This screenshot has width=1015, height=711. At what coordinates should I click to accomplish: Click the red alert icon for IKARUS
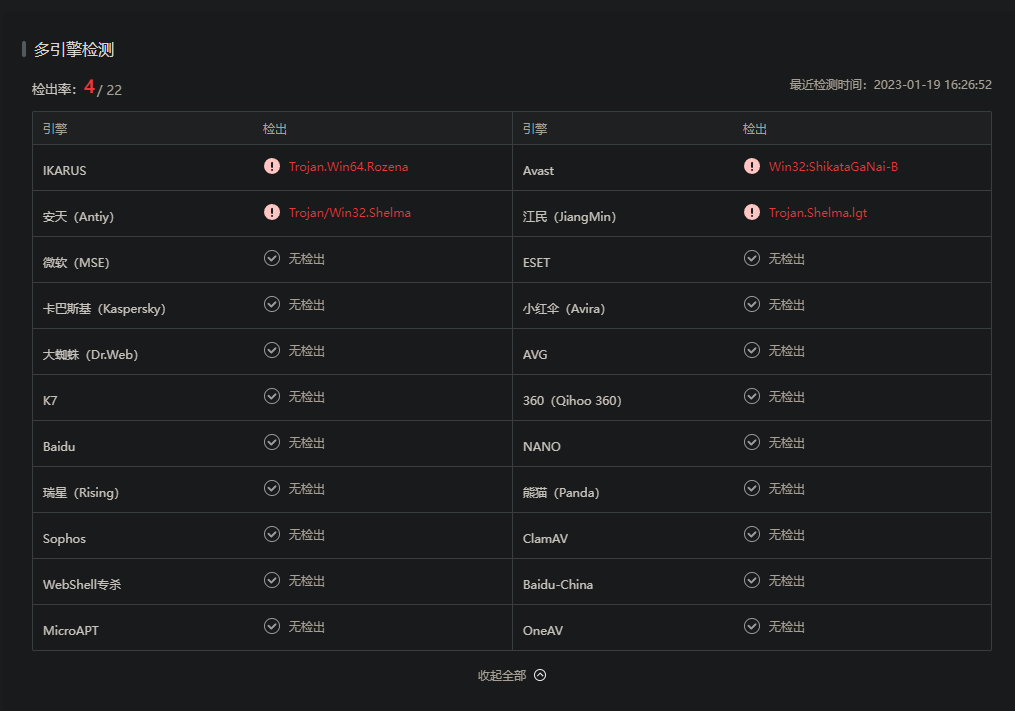coord(272,167)
